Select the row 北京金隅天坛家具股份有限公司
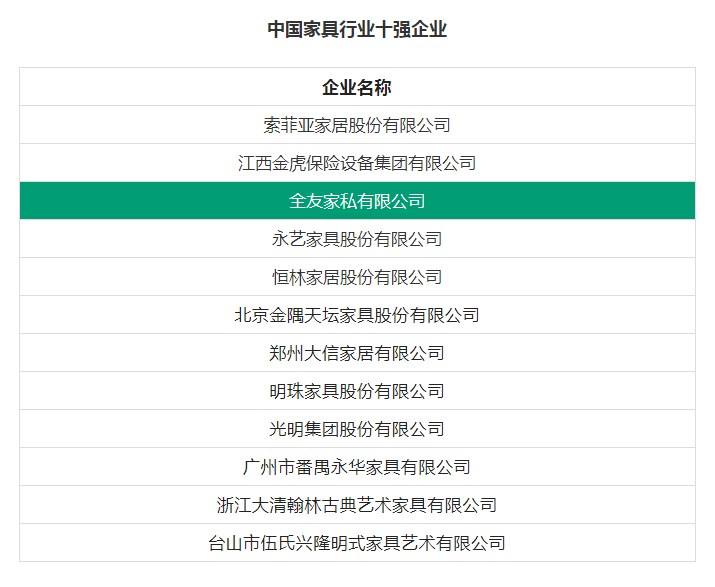Screen dimensions: 715x587 [358, 315]
